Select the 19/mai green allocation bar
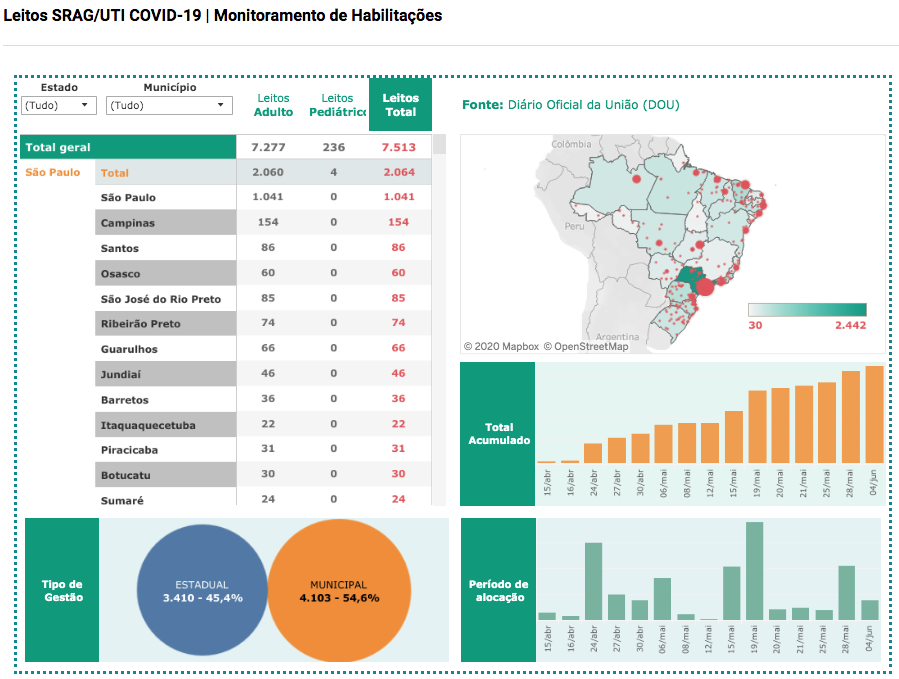 (x=754, y=571)
